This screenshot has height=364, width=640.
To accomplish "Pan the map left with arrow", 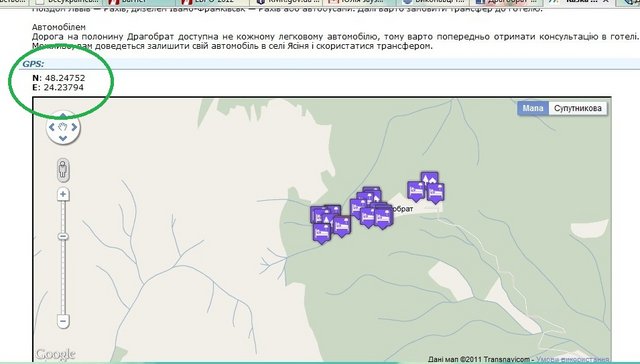I will 52,127.
